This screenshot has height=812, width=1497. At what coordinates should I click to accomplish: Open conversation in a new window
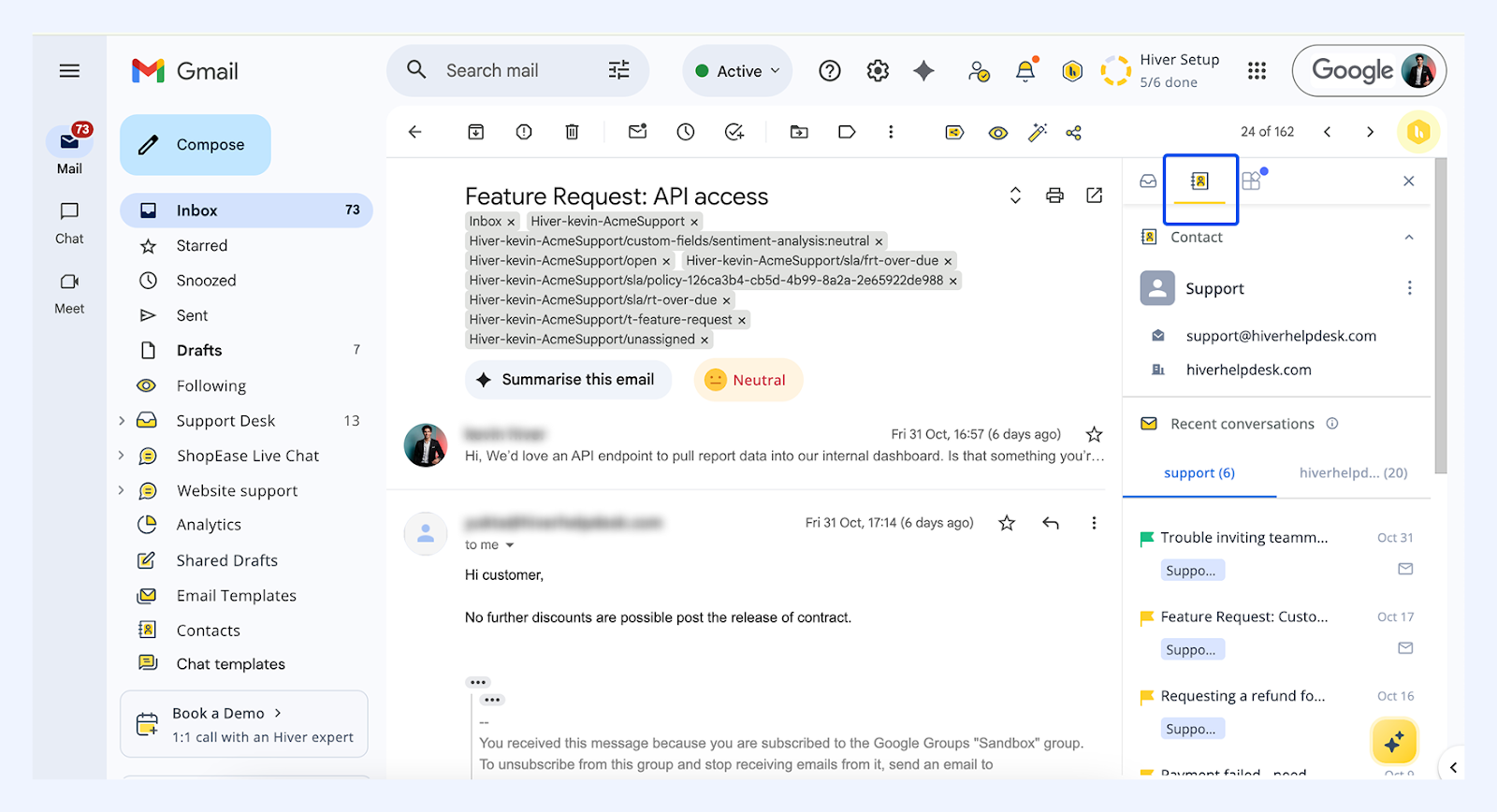[1095, 196]
